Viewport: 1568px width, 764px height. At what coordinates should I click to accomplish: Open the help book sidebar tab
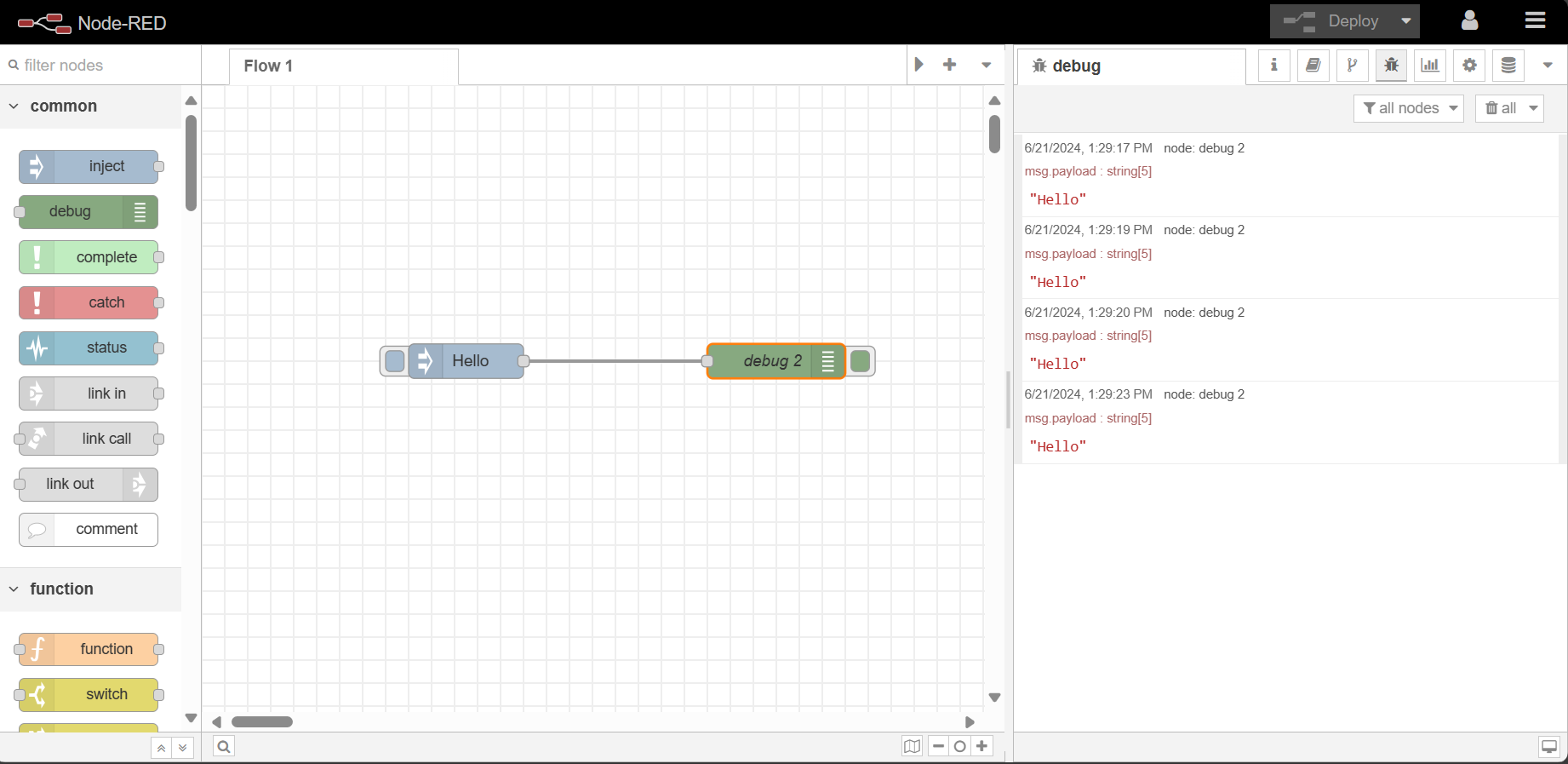(x=1313, y=66)
